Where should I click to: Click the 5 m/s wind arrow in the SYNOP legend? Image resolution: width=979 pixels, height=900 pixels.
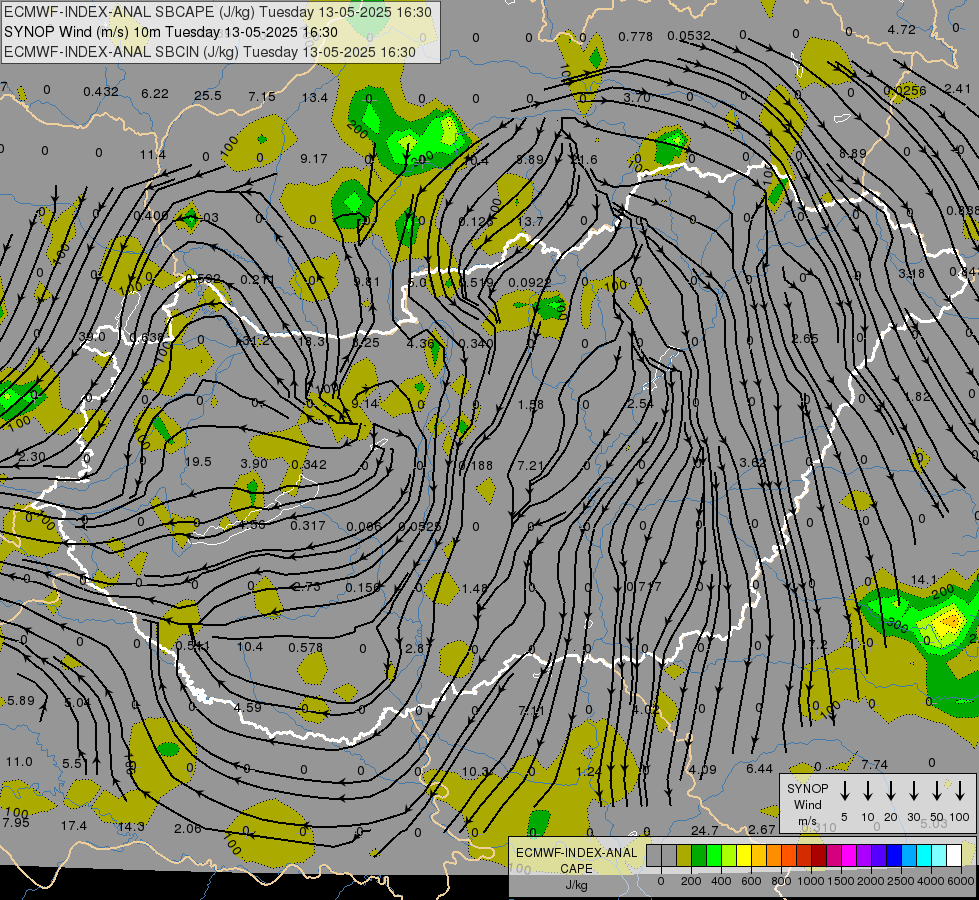[844, 790]
